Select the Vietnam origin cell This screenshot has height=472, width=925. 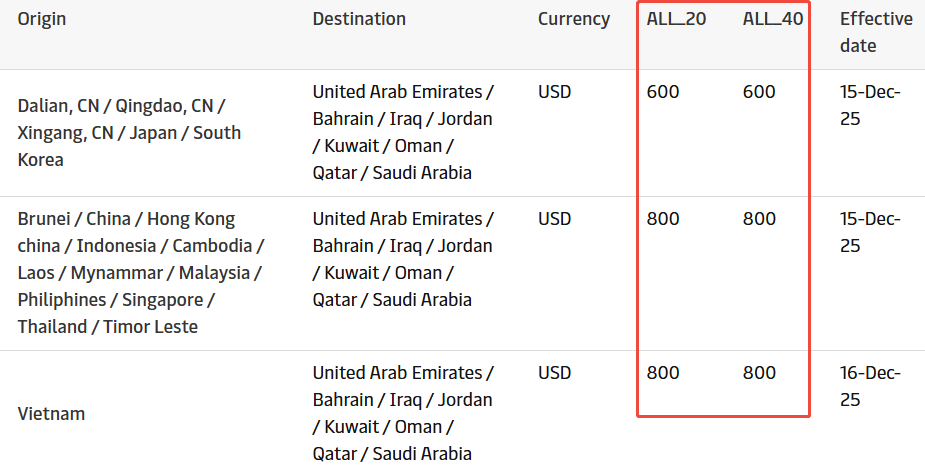pyautogui.click(x=51, y=414)
